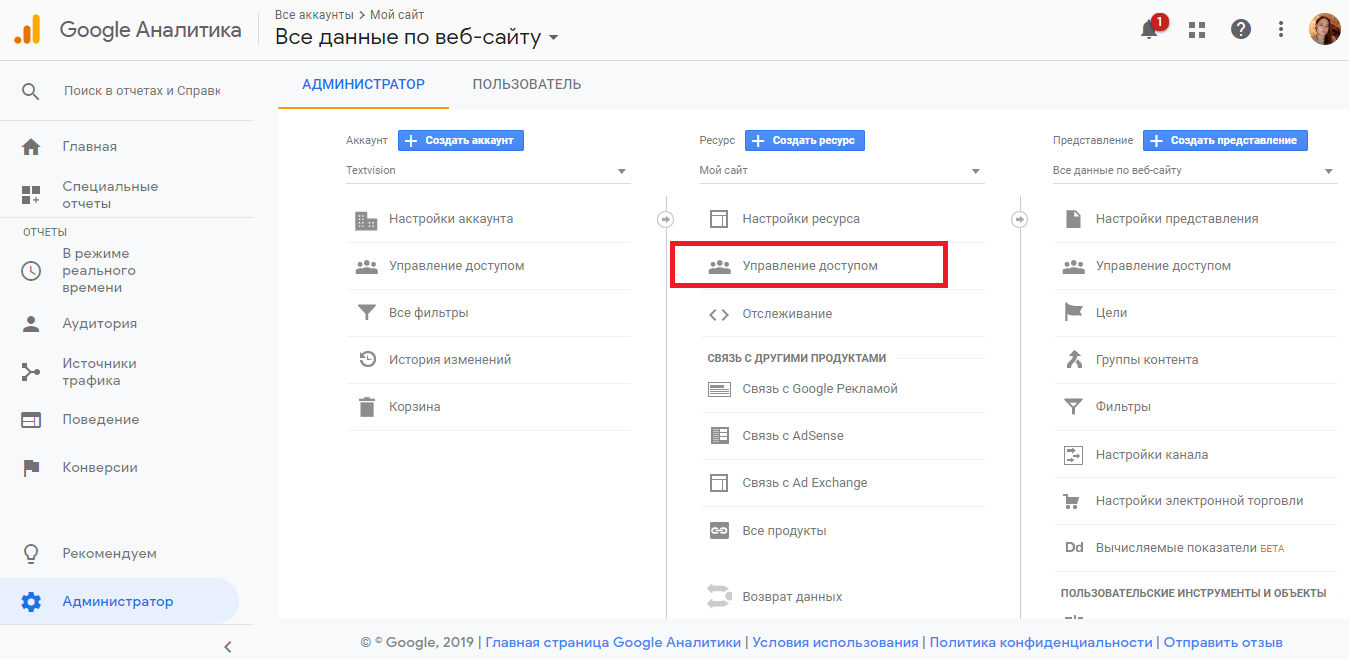Click the account settings building icon
Screen dimensions: 1349x659
coord(367,219)
